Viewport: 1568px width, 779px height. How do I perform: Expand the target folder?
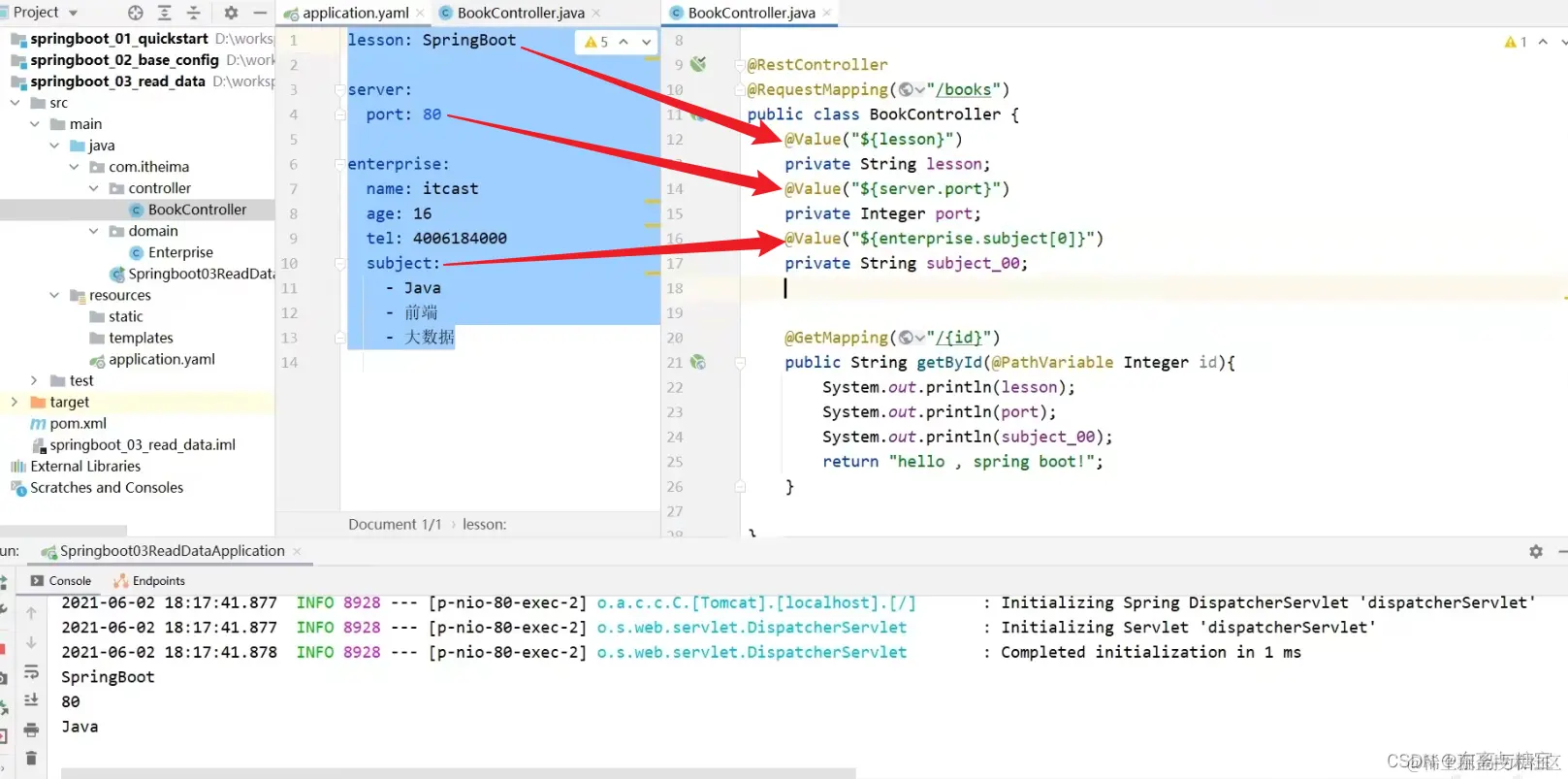[15, 402]
